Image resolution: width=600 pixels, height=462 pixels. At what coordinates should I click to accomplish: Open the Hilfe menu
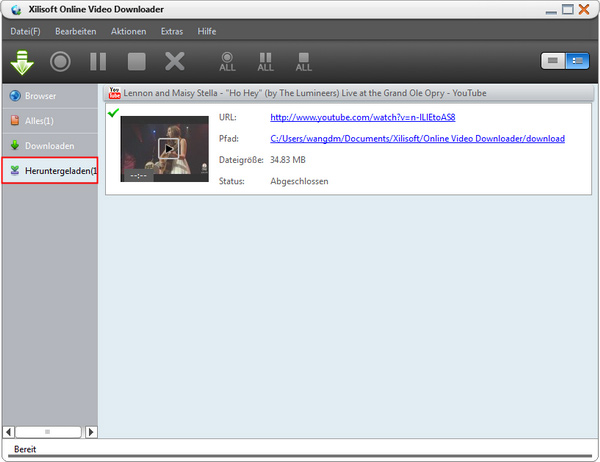point(207,31)
